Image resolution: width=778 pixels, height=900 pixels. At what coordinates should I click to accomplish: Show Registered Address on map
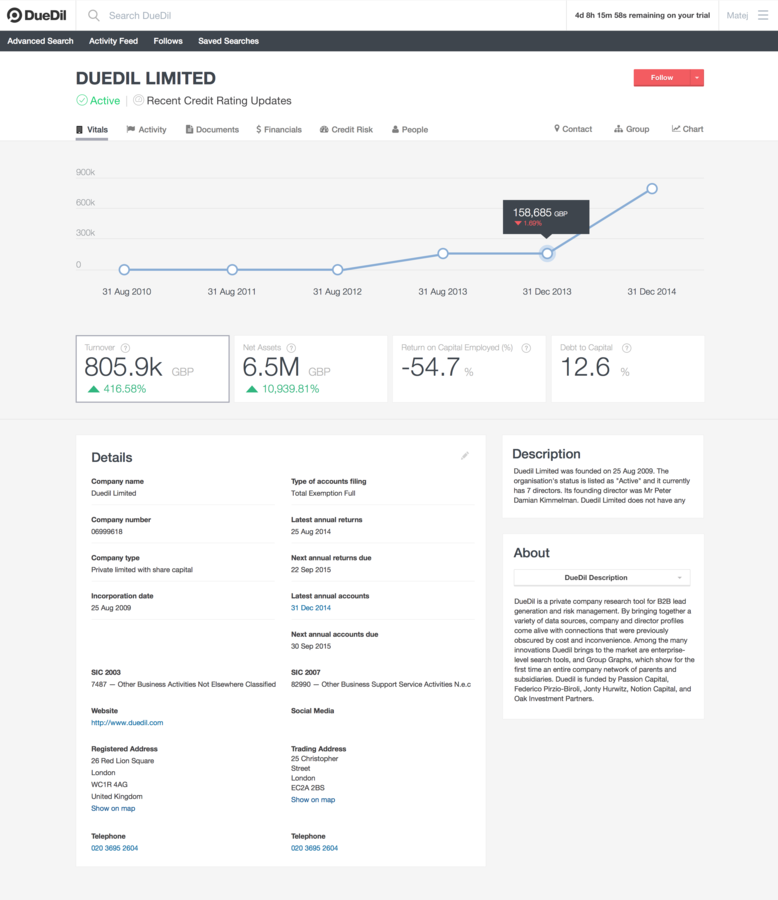coord(113,808)
